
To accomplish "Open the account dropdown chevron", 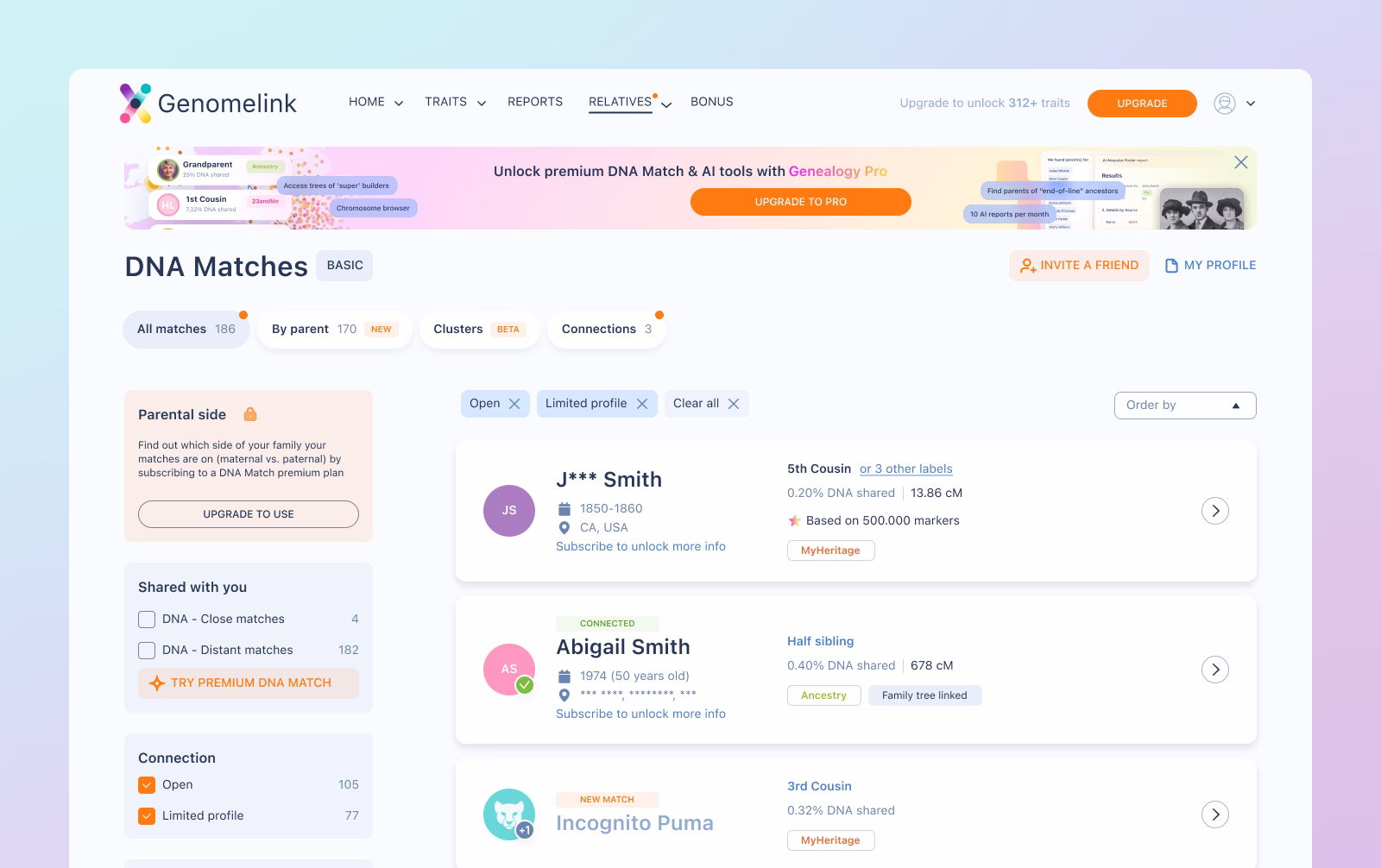I will (x=1251, y=104).
